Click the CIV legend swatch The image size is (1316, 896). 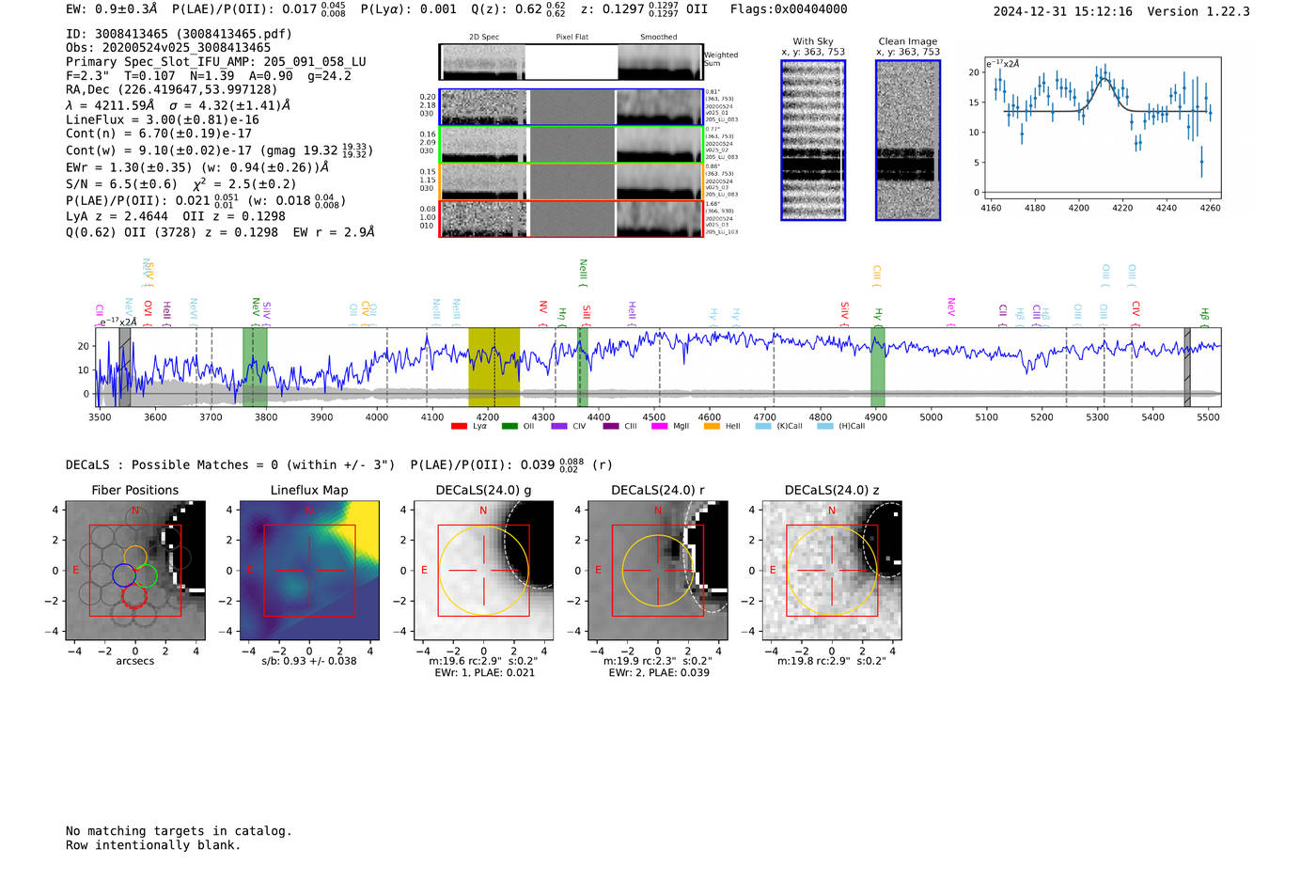pyautogui.click(x=559, y=426)
